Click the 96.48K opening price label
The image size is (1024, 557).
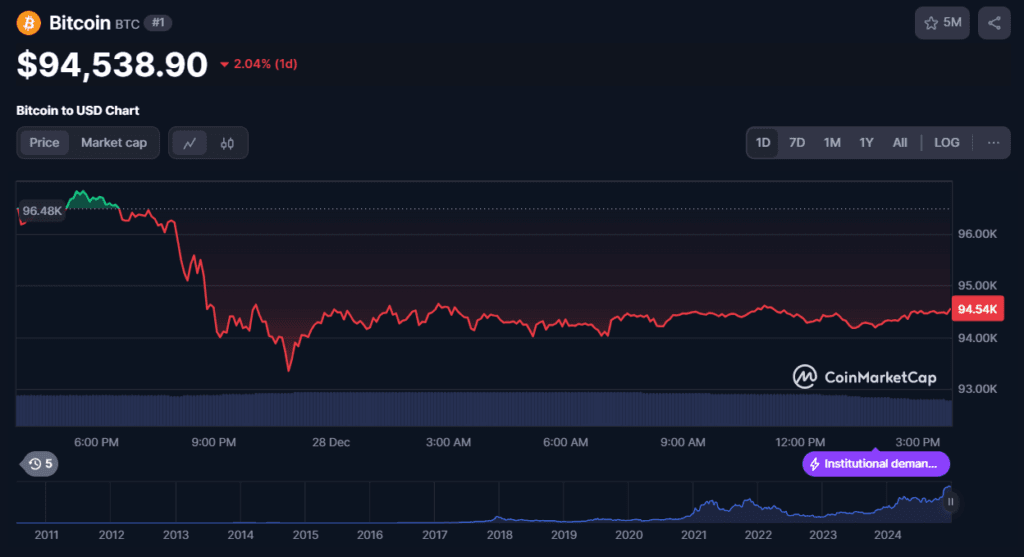click(x=42, y=211)
